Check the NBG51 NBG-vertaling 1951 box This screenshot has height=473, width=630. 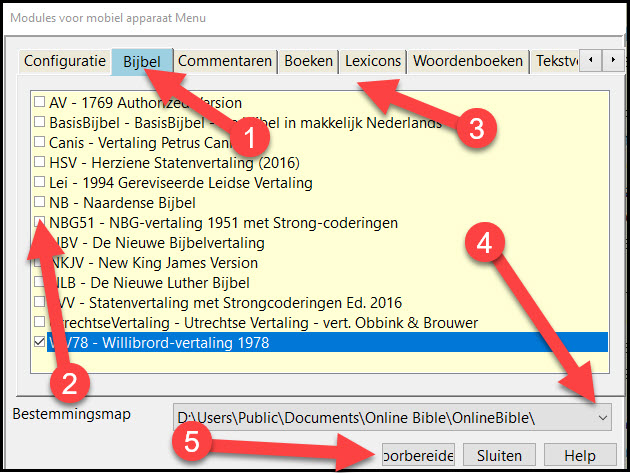tap(39, 221)
